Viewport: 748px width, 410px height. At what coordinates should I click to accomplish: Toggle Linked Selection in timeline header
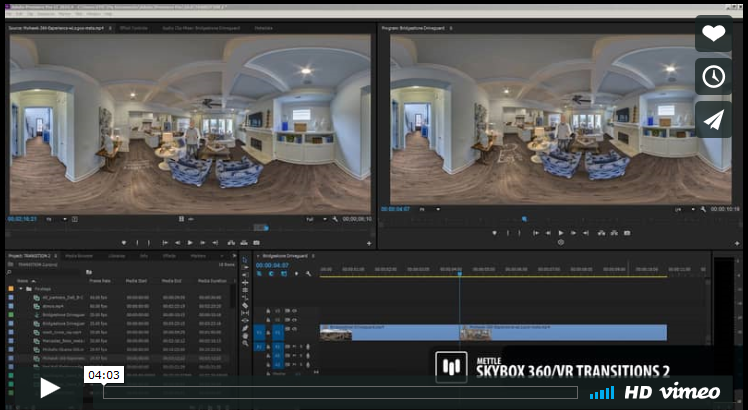284,273
